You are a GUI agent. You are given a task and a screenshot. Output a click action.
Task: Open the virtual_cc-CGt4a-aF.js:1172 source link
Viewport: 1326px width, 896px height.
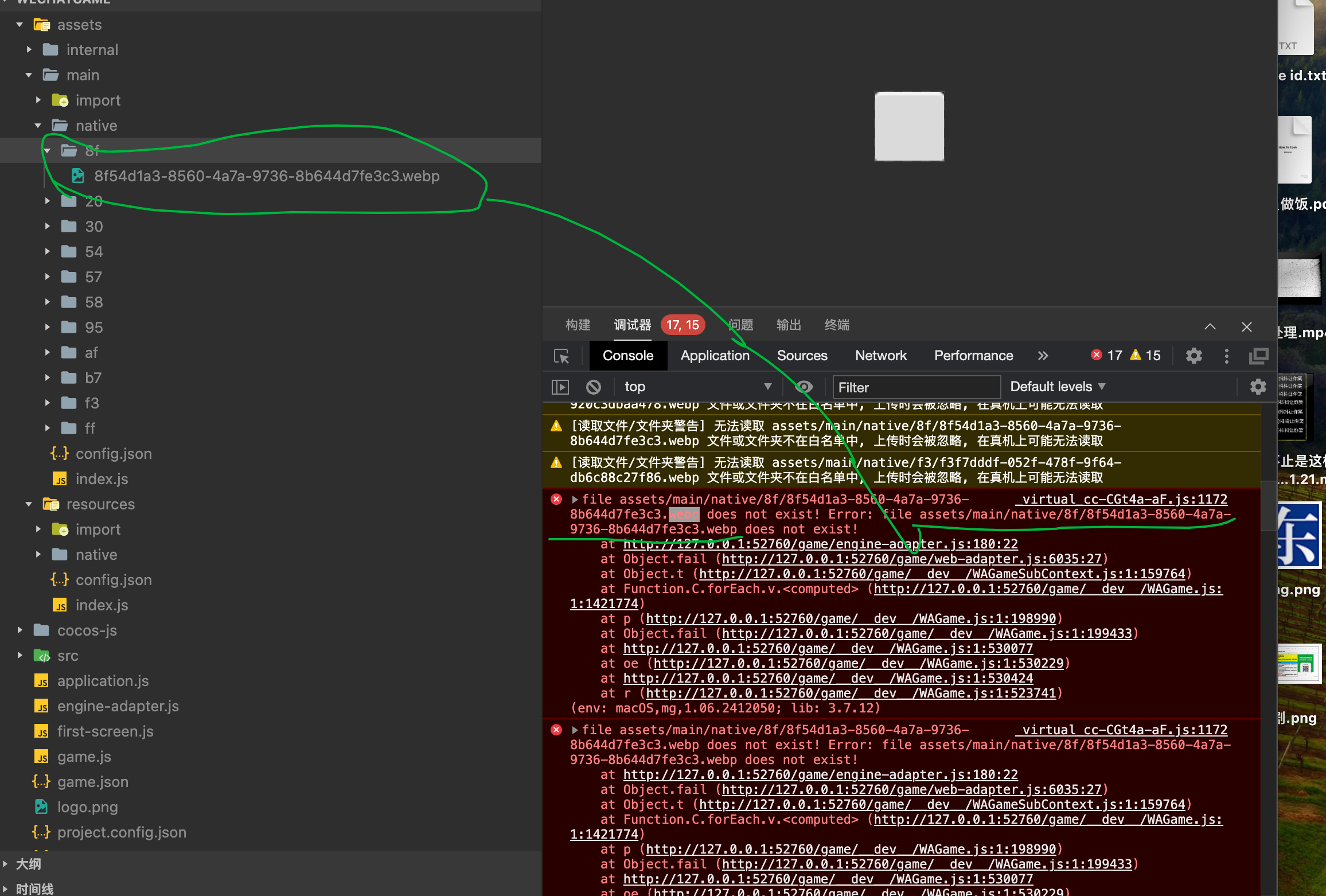click(1121, 499)
